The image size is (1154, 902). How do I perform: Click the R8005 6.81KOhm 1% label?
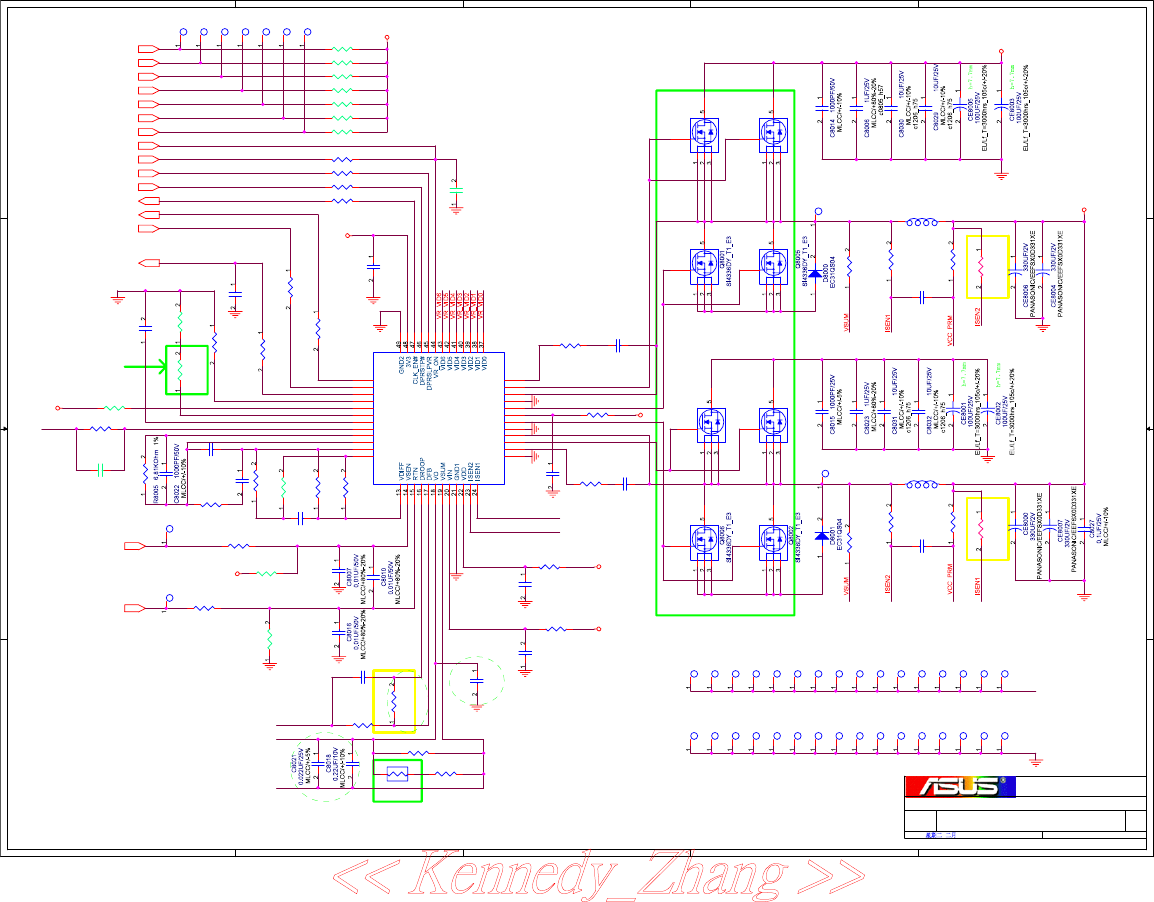[x=156, y=470]
